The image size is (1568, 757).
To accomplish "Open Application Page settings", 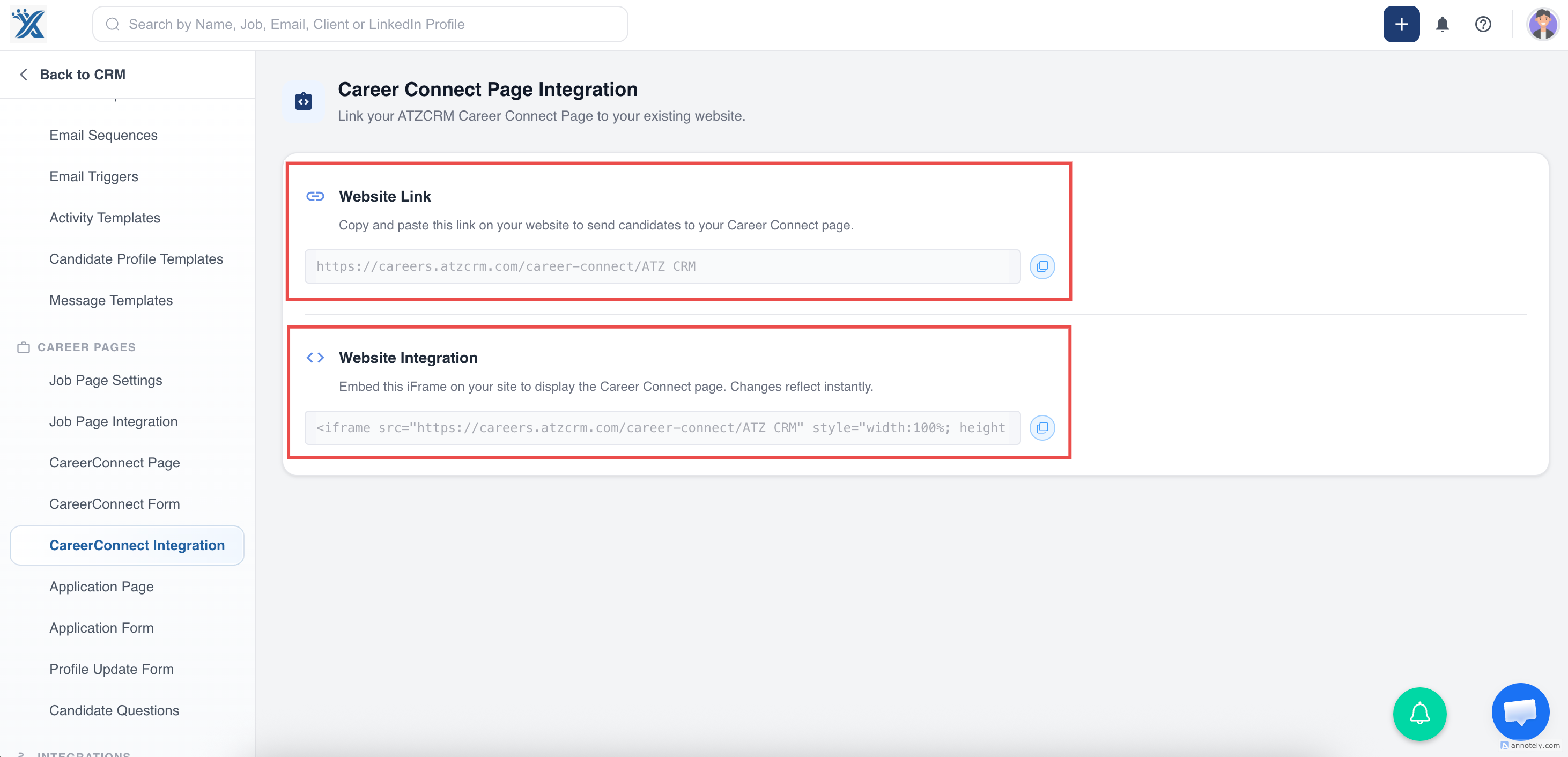I will 102,587.
